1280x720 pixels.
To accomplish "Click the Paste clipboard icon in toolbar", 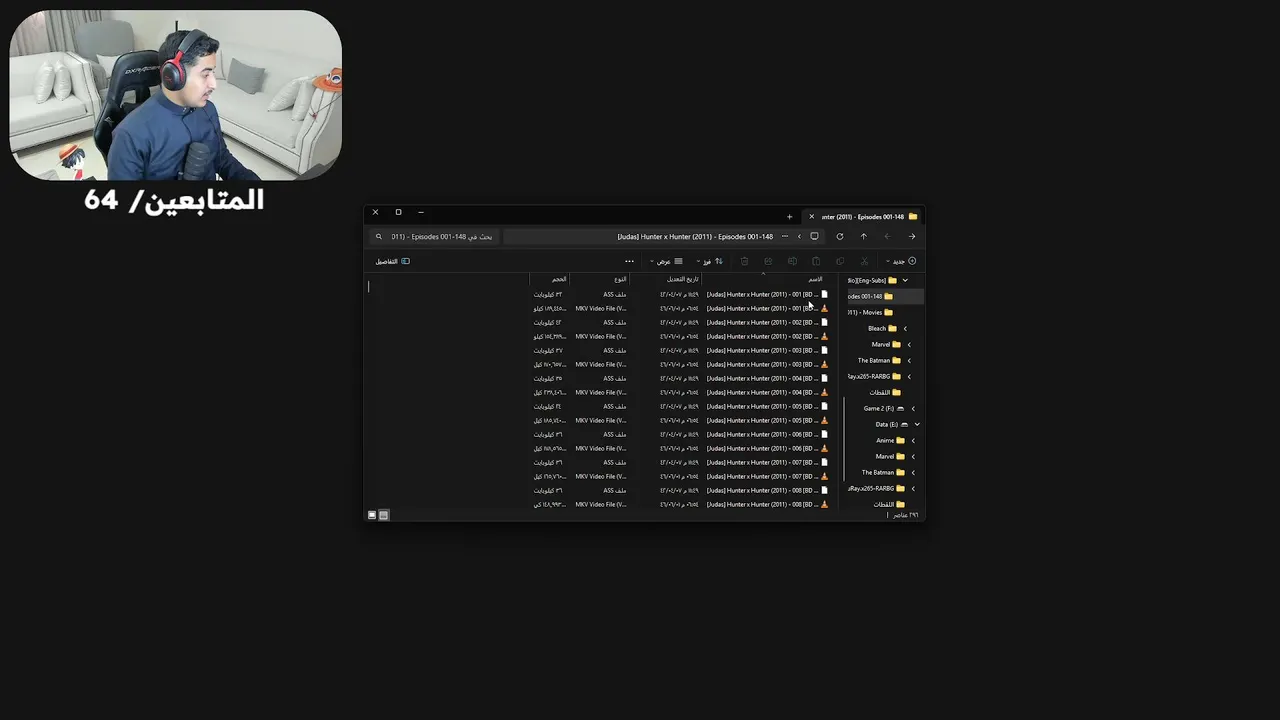I will pyautogui.click(x=816, y=261).
